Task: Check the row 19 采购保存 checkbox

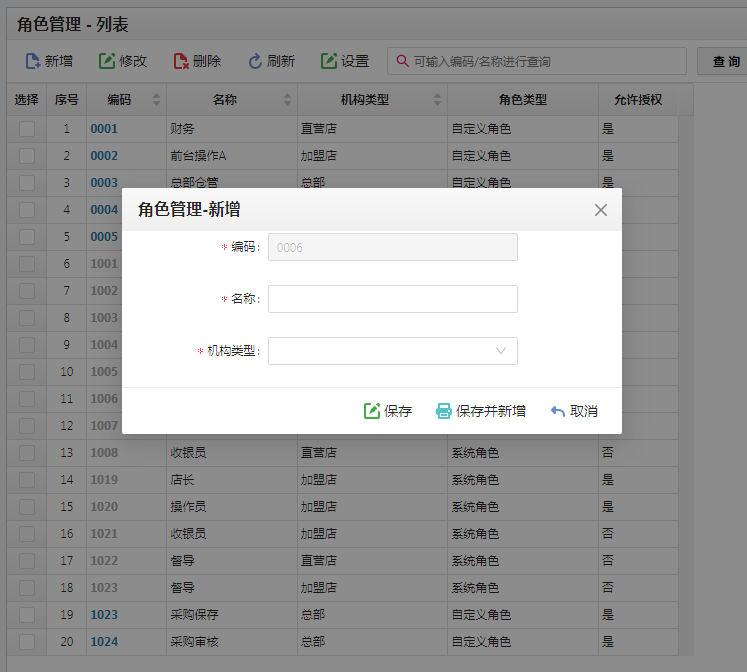Action: point(27,615)
